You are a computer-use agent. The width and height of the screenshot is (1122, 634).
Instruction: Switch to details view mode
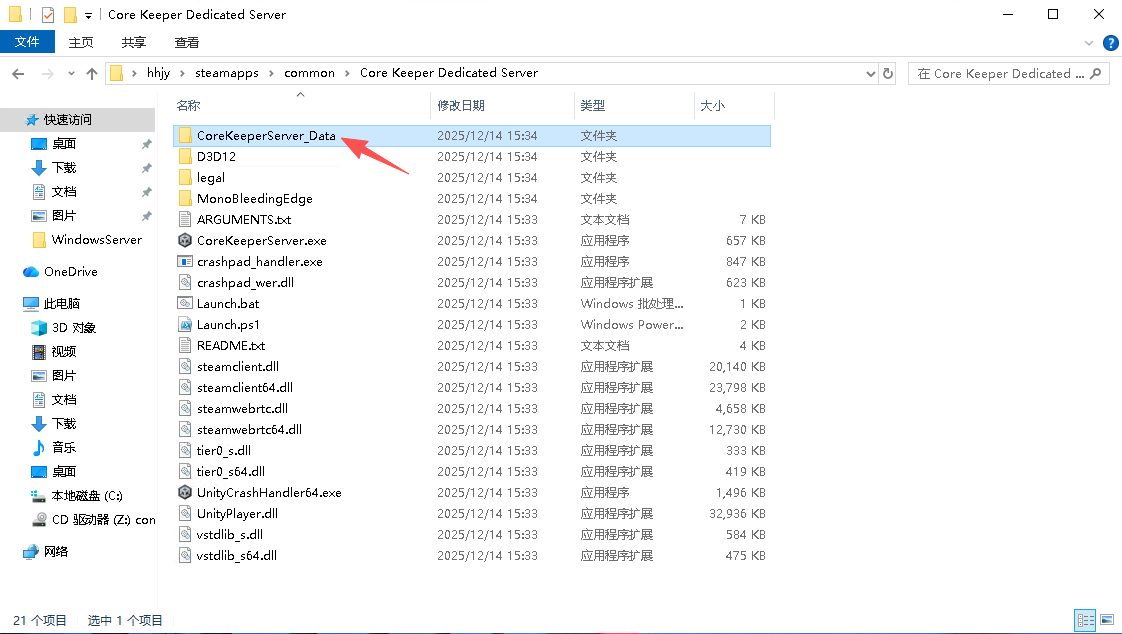point(1084,621)
